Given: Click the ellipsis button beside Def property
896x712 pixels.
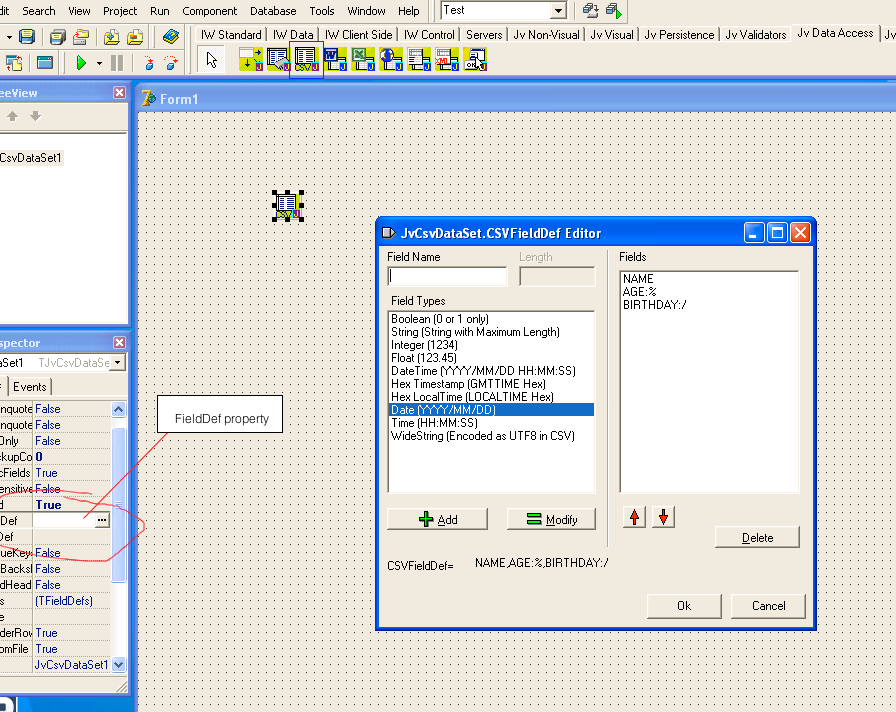Looking at the screenshot, I should point(102,520).
